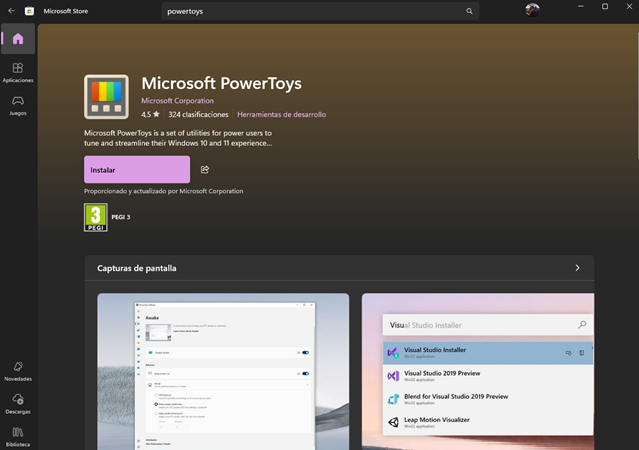Click the 4,5 star rating
The width and height of the screenshot is (639, 450).
(150, 115)
